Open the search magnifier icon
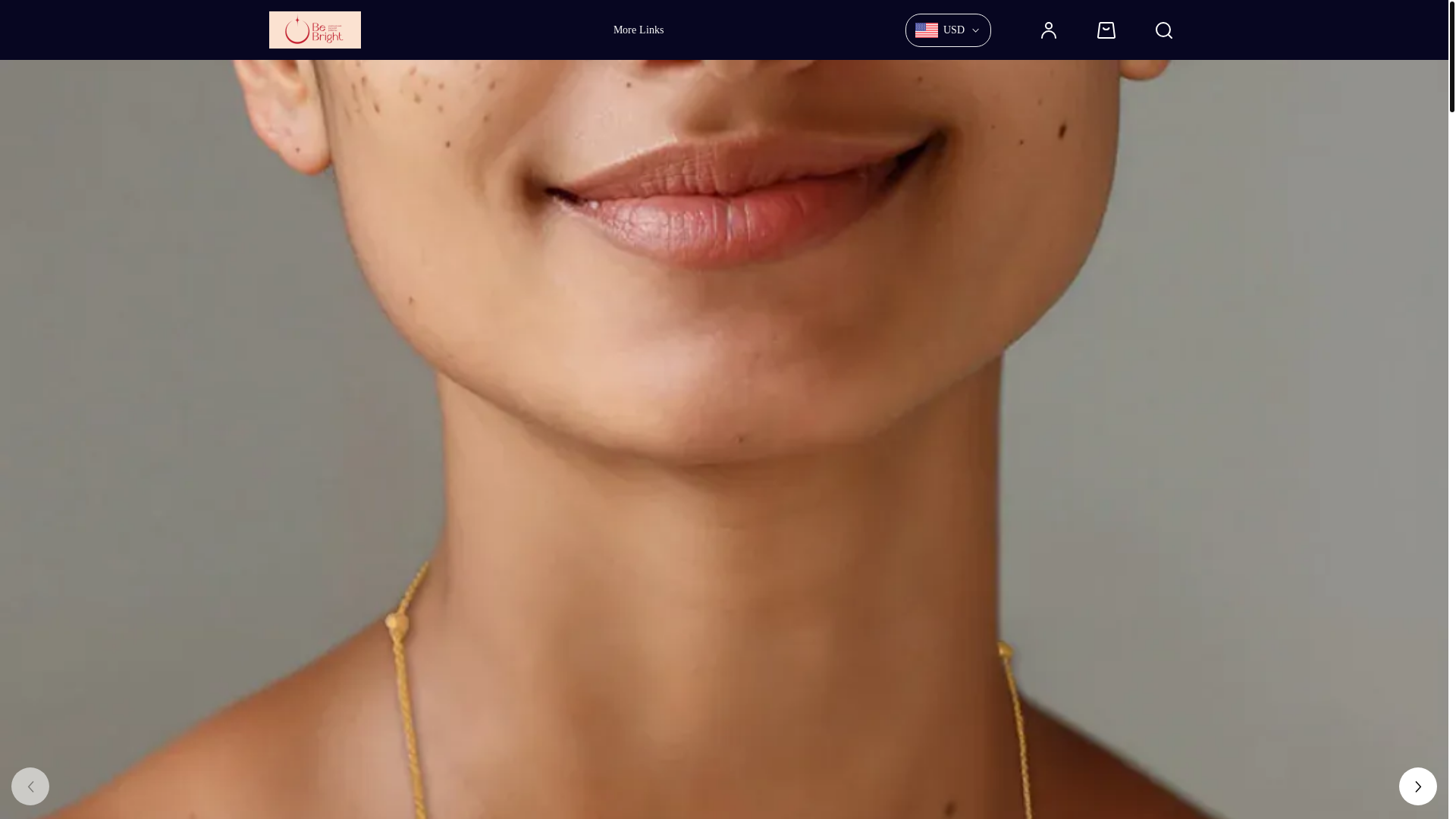 click(1164, 30)
